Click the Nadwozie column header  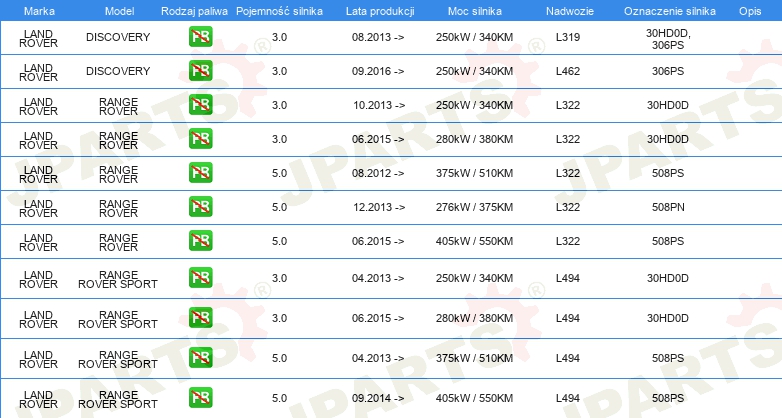pos(570,11)
